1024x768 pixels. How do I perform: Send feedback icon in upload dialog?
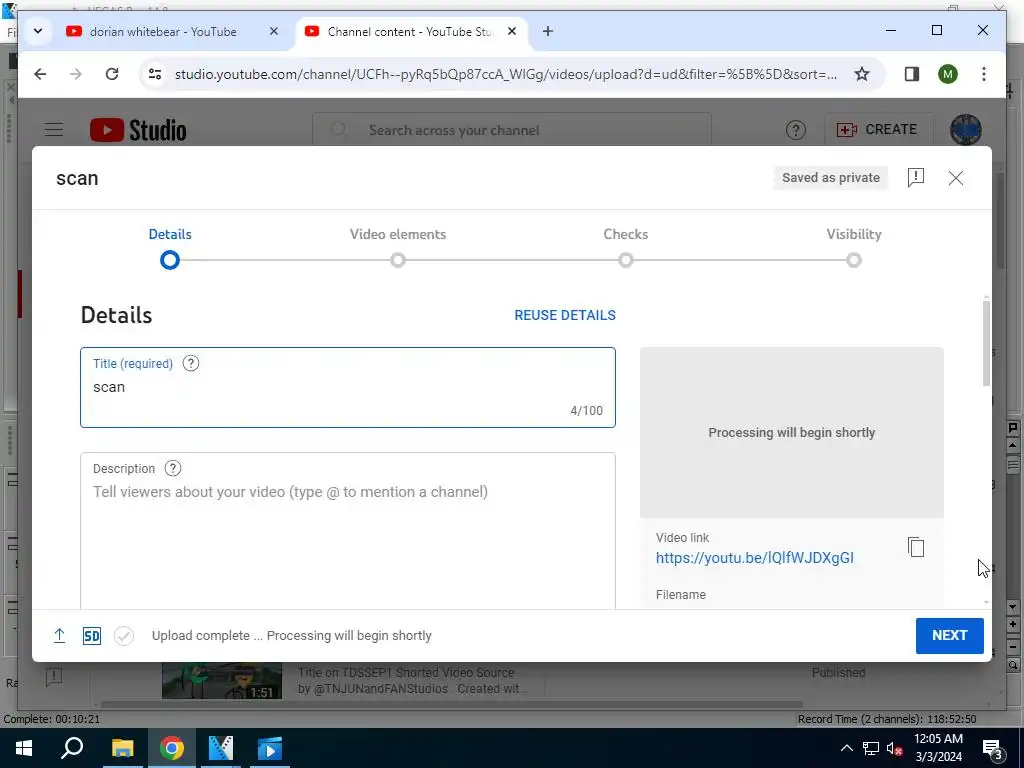(916, 178)
